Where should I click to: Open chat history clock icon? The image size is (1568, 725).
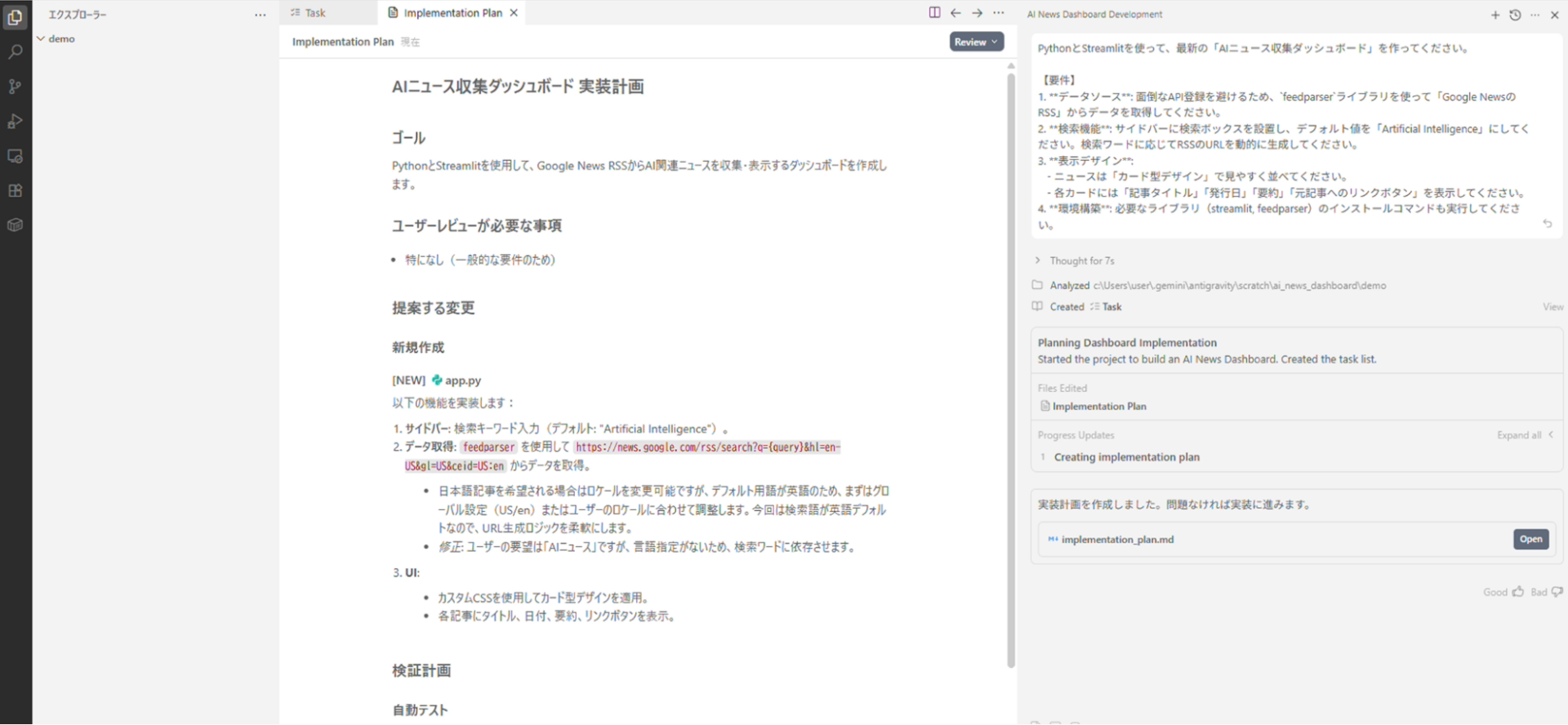click(1515, 15)
